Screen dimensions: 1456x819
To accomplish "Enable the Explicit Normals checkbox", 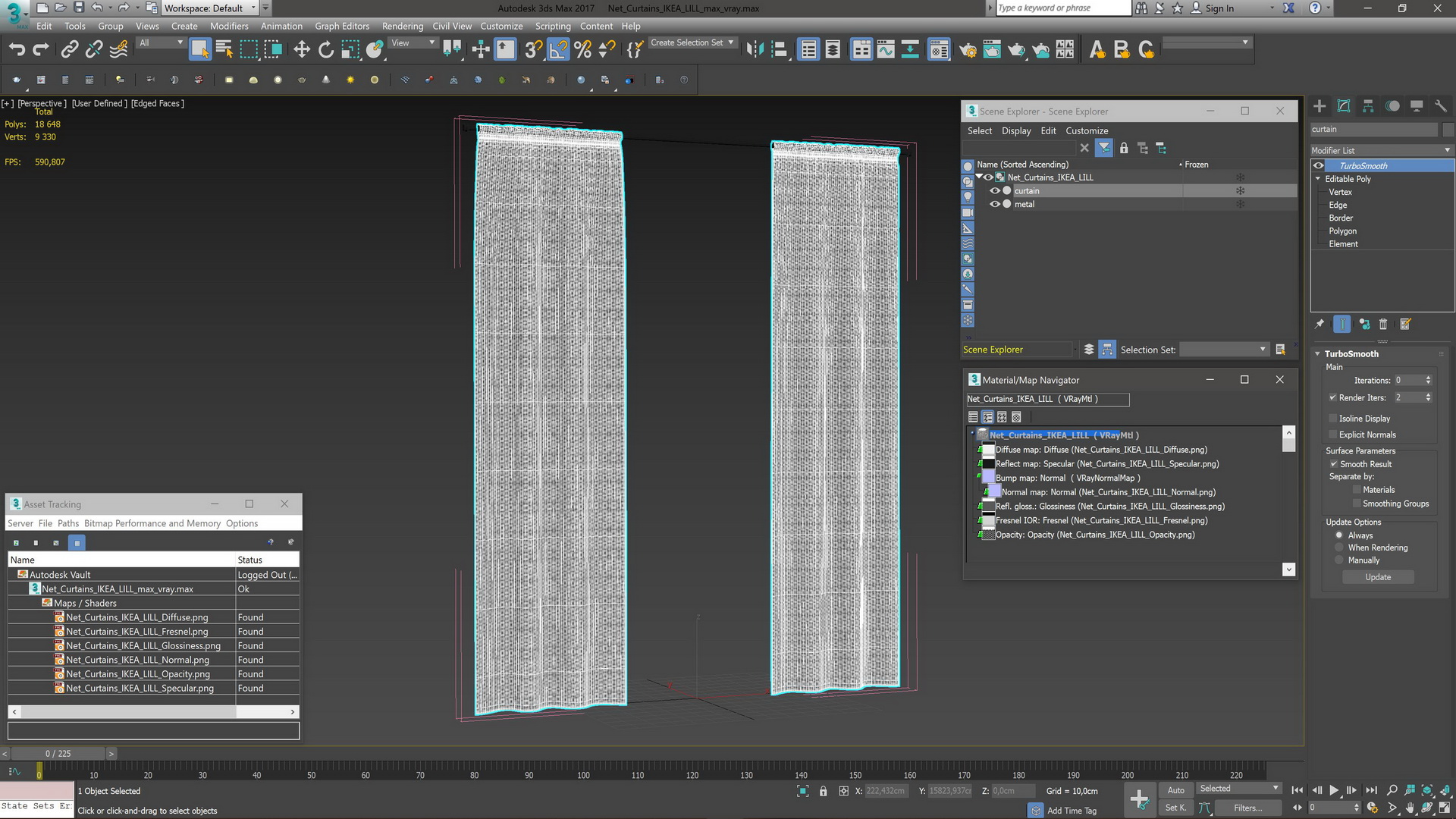I will (1332, 435).
